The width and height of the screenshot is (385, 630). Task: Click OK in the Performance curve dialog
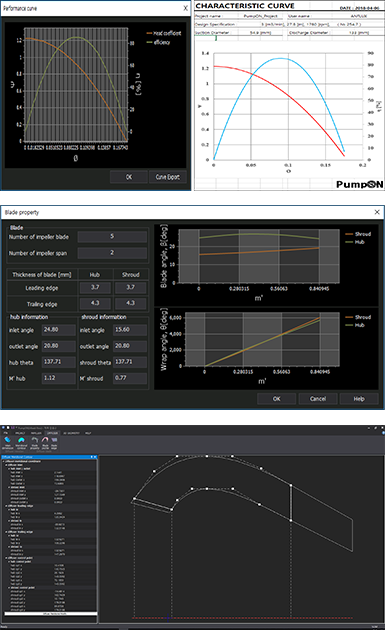pyautogui.click(x=129, y=177)
